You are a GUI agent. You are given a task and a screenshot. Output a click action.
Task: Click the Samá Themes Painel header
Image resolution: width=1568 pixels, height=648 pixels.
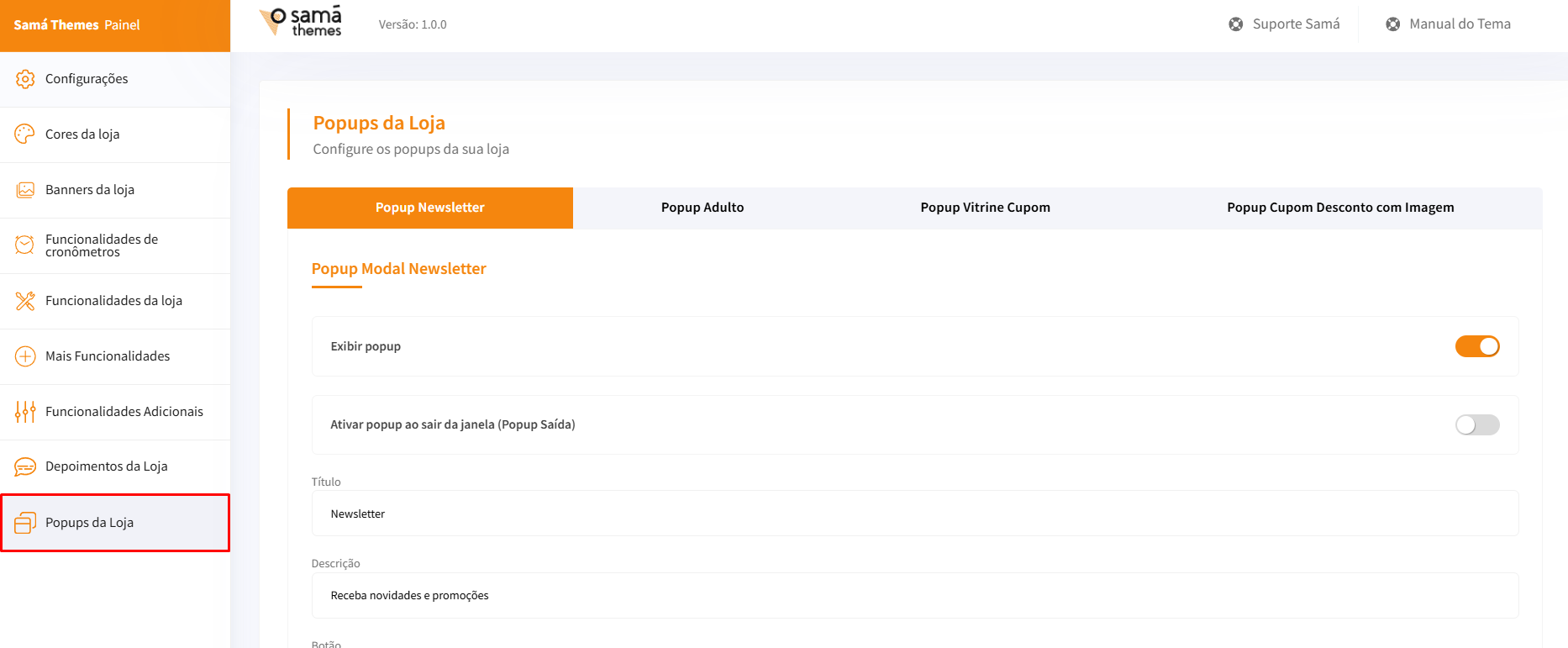coord(115,25)
